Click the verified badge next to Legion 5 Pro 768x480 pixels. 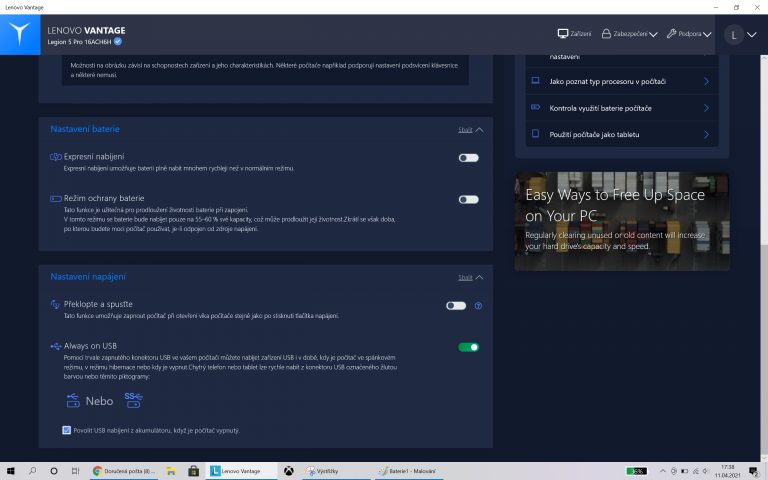pyautogui.click(x=119, y=42)
